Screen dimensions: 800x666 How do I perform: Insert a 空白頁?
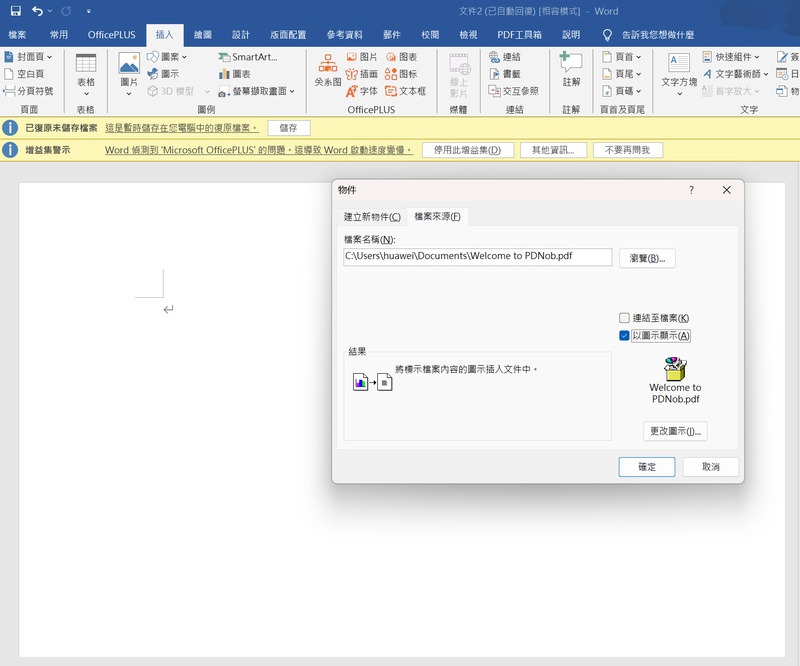tap(24, 74)
